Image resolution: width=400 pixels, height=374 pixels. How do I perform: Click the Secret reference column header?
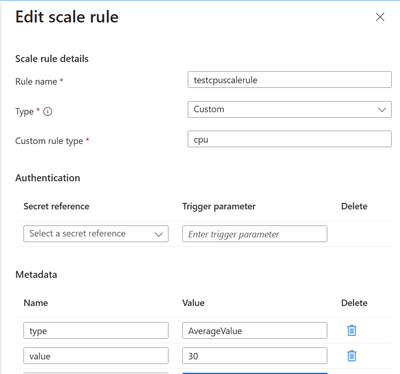pyautogui.click(x=56, y=206)
